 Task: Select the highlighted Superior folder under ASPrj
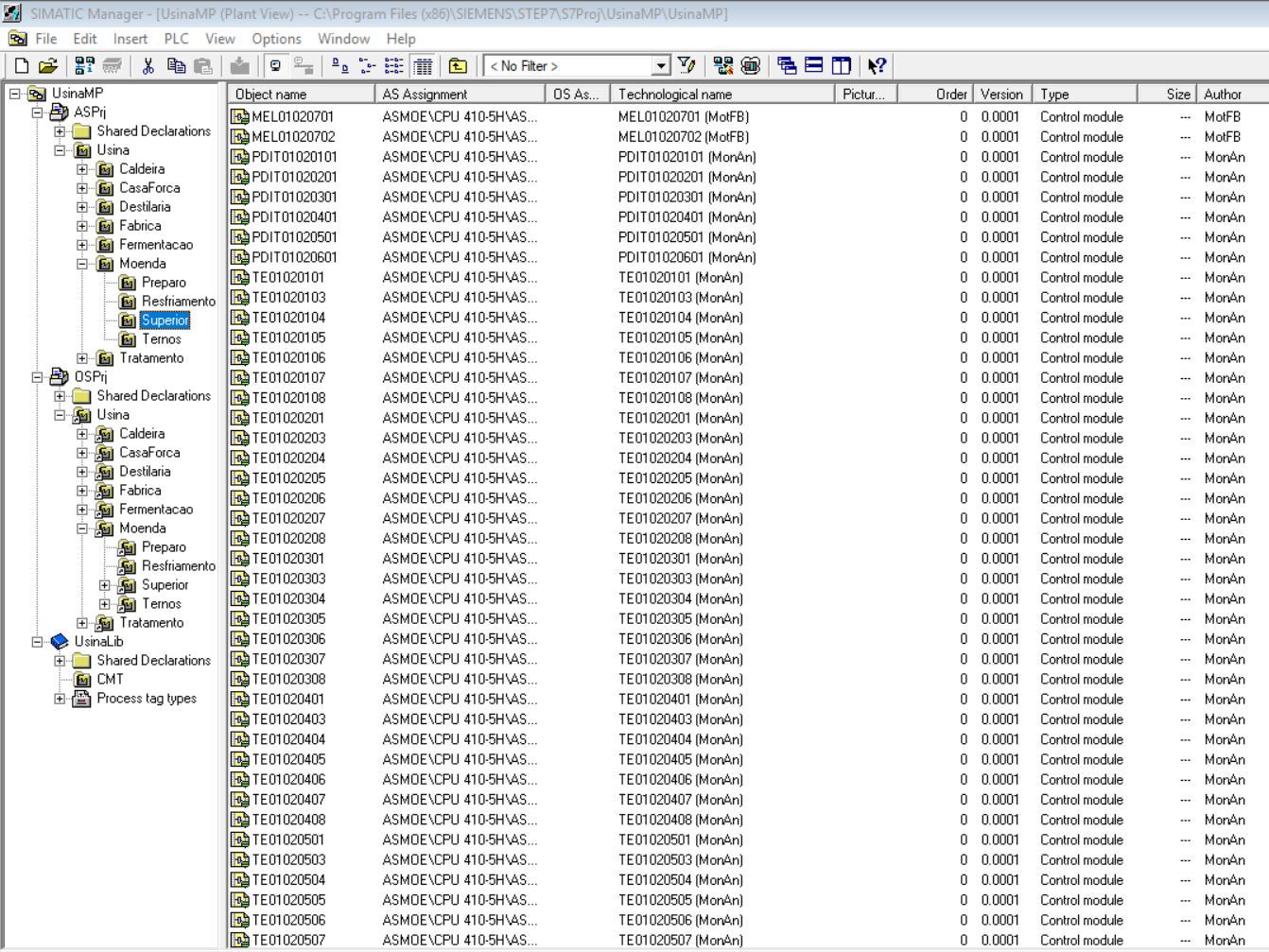pyautogui.click(x=165, y=320)
